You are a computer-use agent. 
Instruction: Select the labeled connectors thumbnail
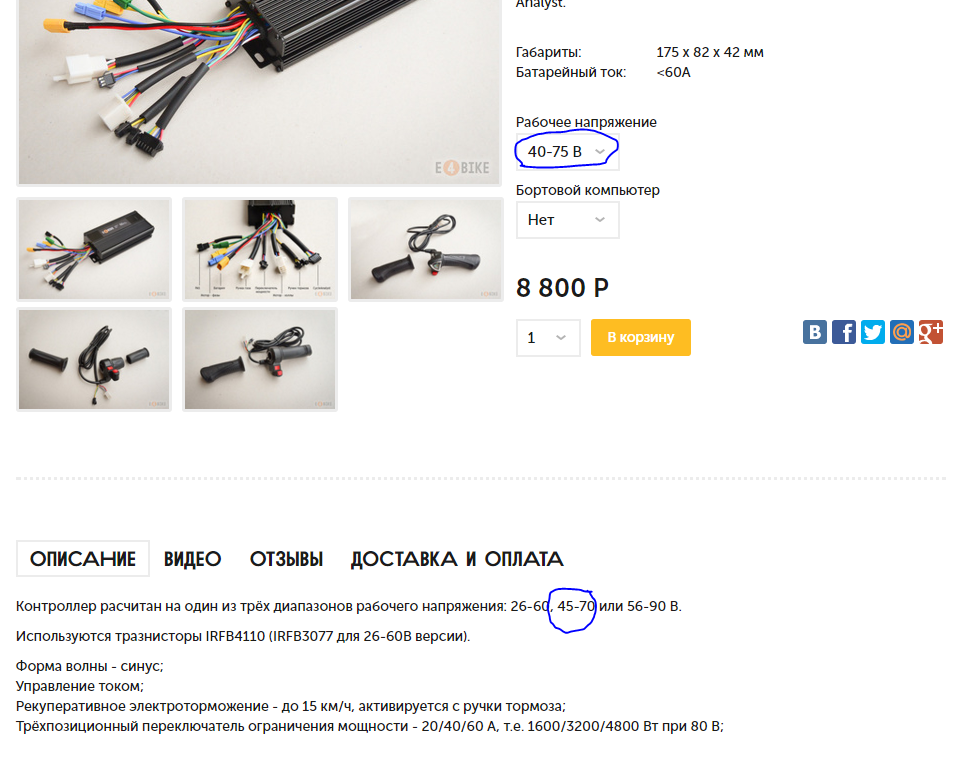(x=260, y=249)
